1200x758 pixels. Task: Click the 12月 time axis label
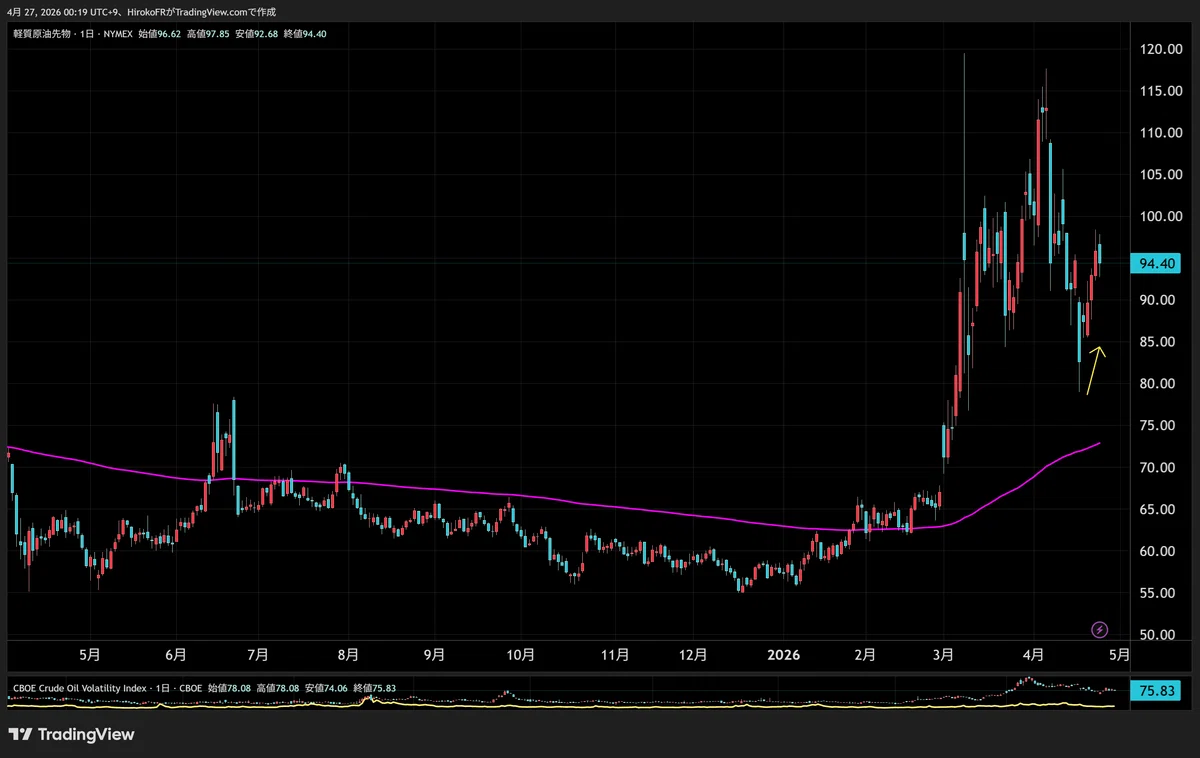coord(693,656)
